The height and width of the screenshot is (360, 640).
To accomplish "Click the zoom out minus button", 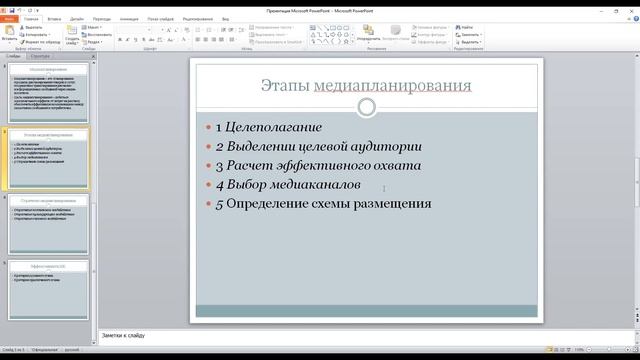I will pyautogui.click(x=589, y=349).
